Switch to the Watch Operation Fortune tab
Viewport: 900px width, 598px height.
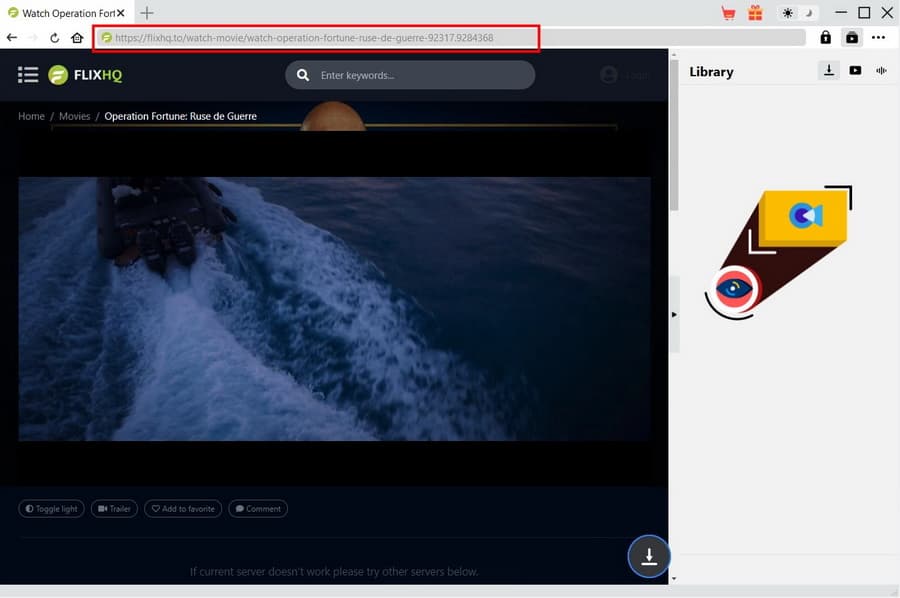[x=62, y=13]
